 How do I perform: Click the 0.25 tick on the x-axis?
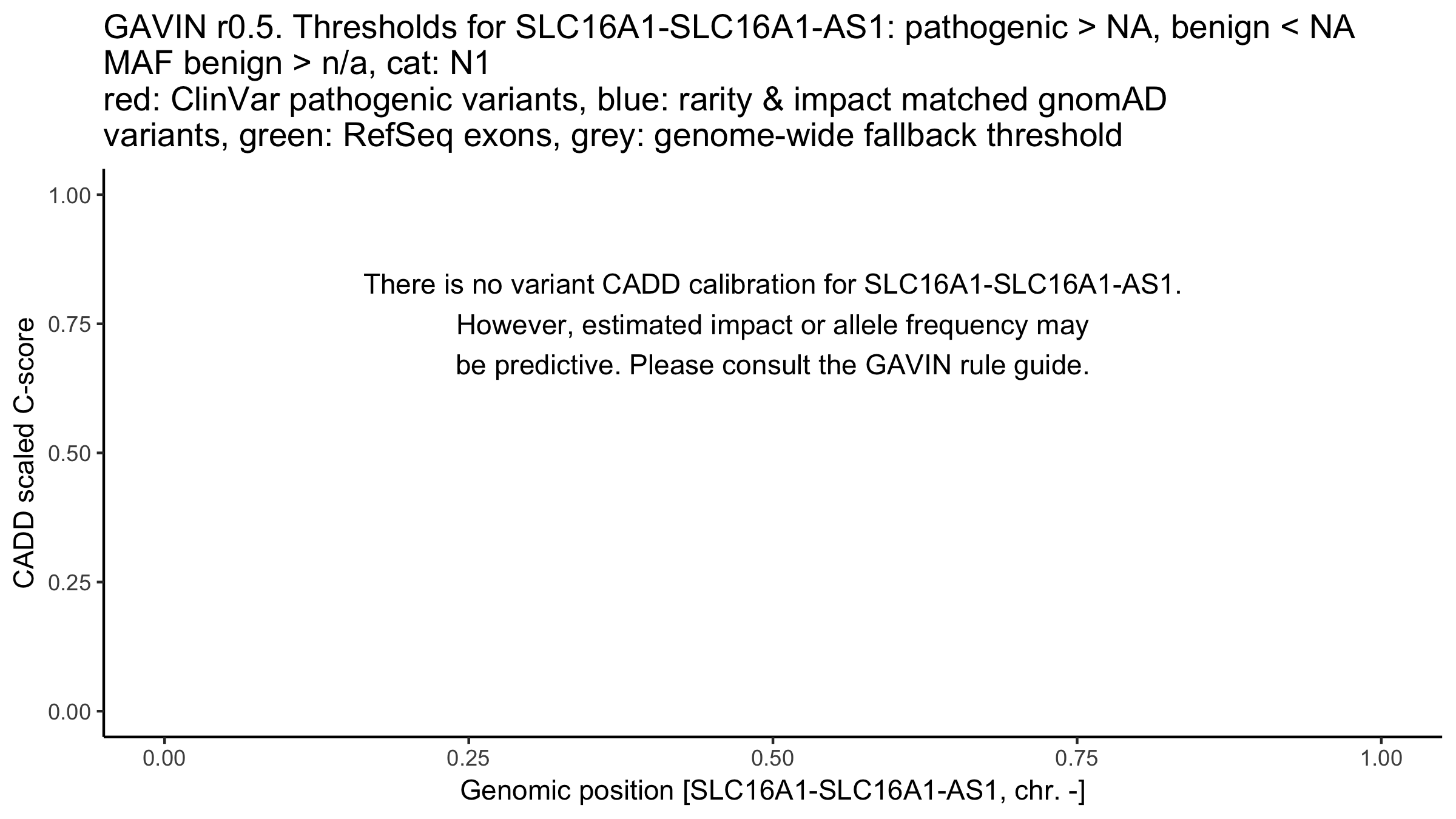click(x=469, y=759)
